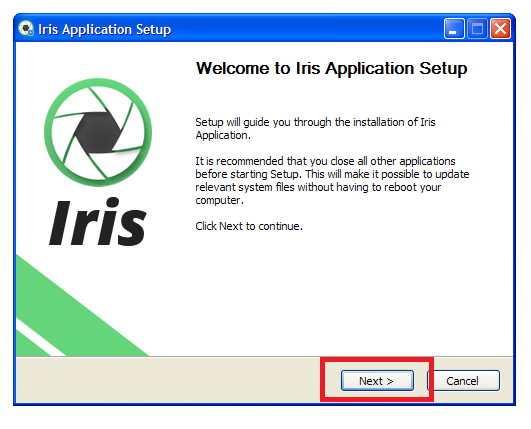
Task: Close the setup window with red X
Action: point(500,28)
